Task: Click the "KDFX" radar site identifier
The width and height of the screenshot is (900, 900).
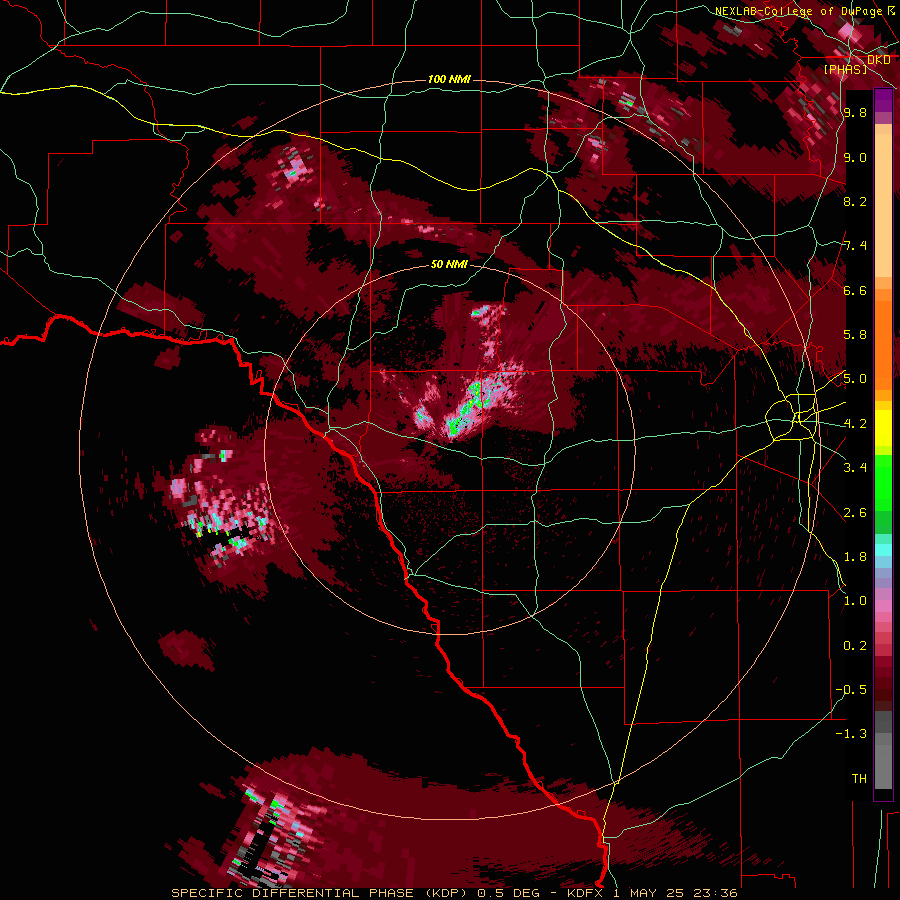Action: coord(585,893)
